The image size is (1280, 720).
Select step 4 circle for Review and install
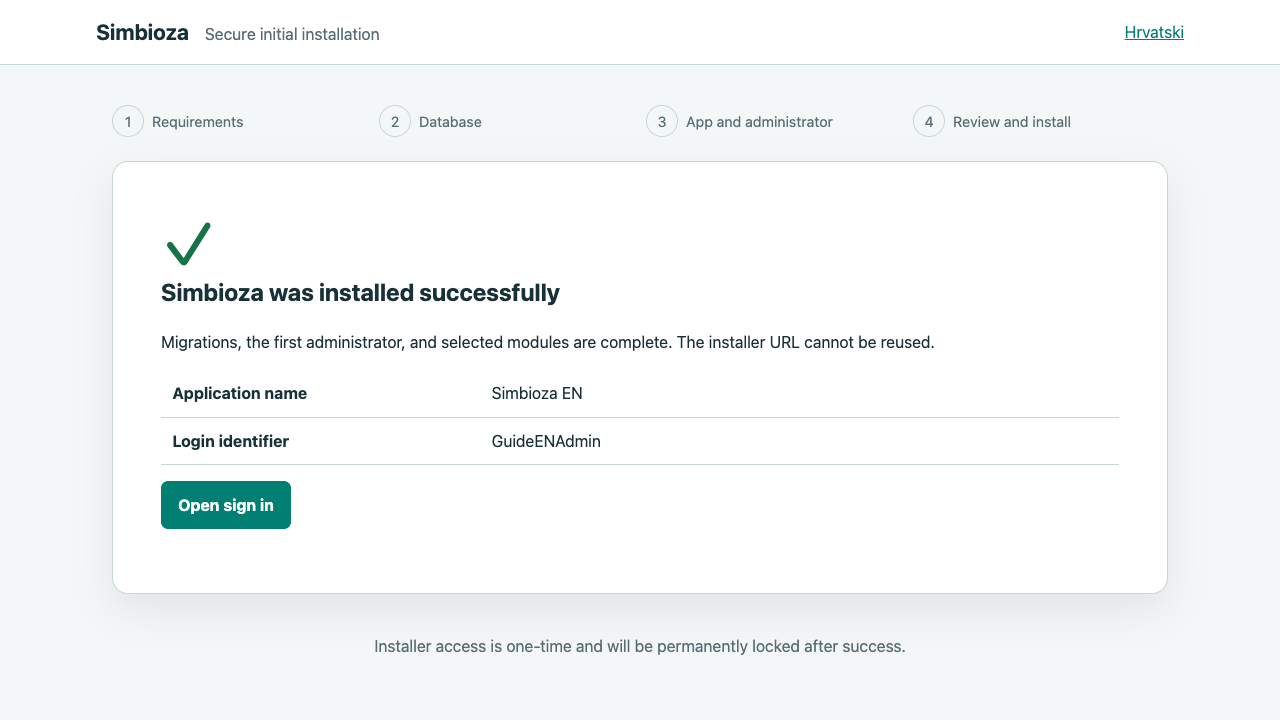pyautogui.click(x=929, y=121)
